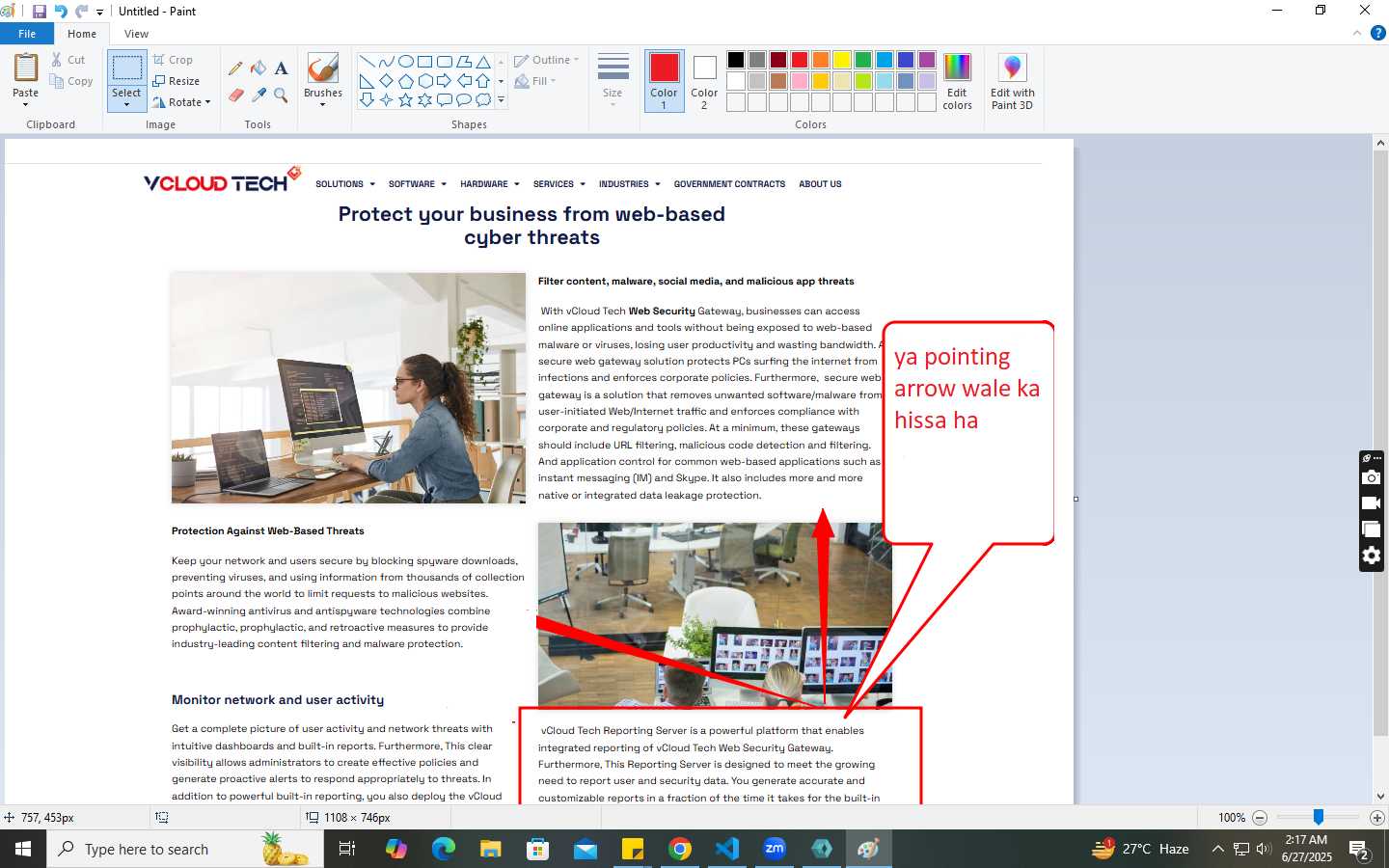Choose the Pentagon shape
This screenshot has width=1389, height=868.
tap(405, 81)
